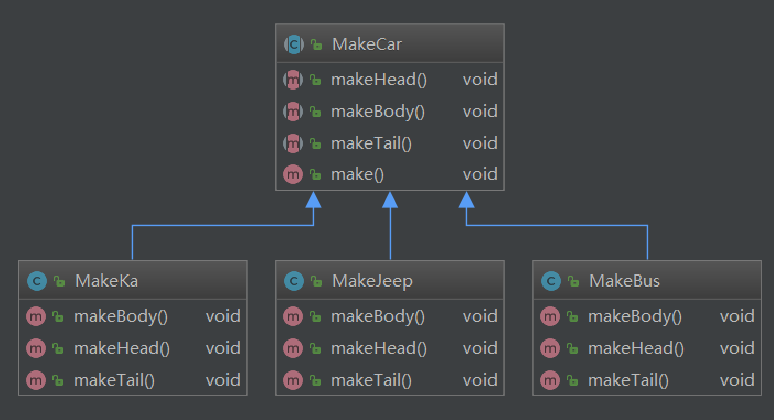This screenshot has height=420, width=774.
Task: Select the MakeCar class header
Action: pyautogui.click(x=369, y=44)
